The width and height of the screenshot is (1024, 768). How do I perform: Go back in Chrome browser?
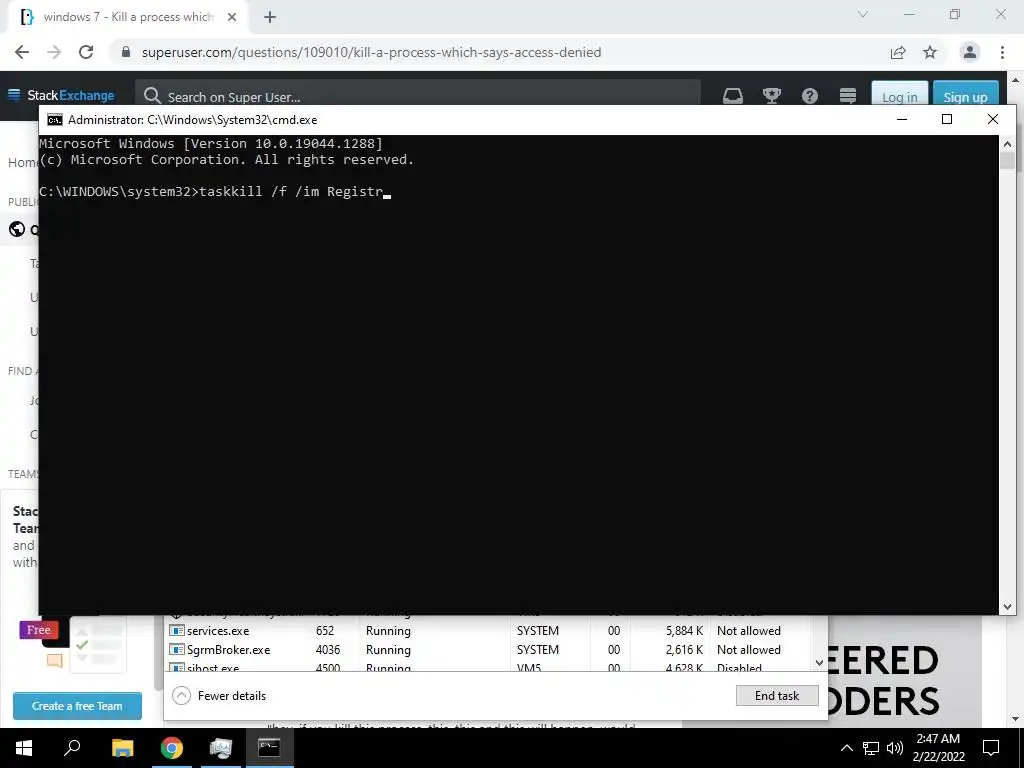(22, 52)
